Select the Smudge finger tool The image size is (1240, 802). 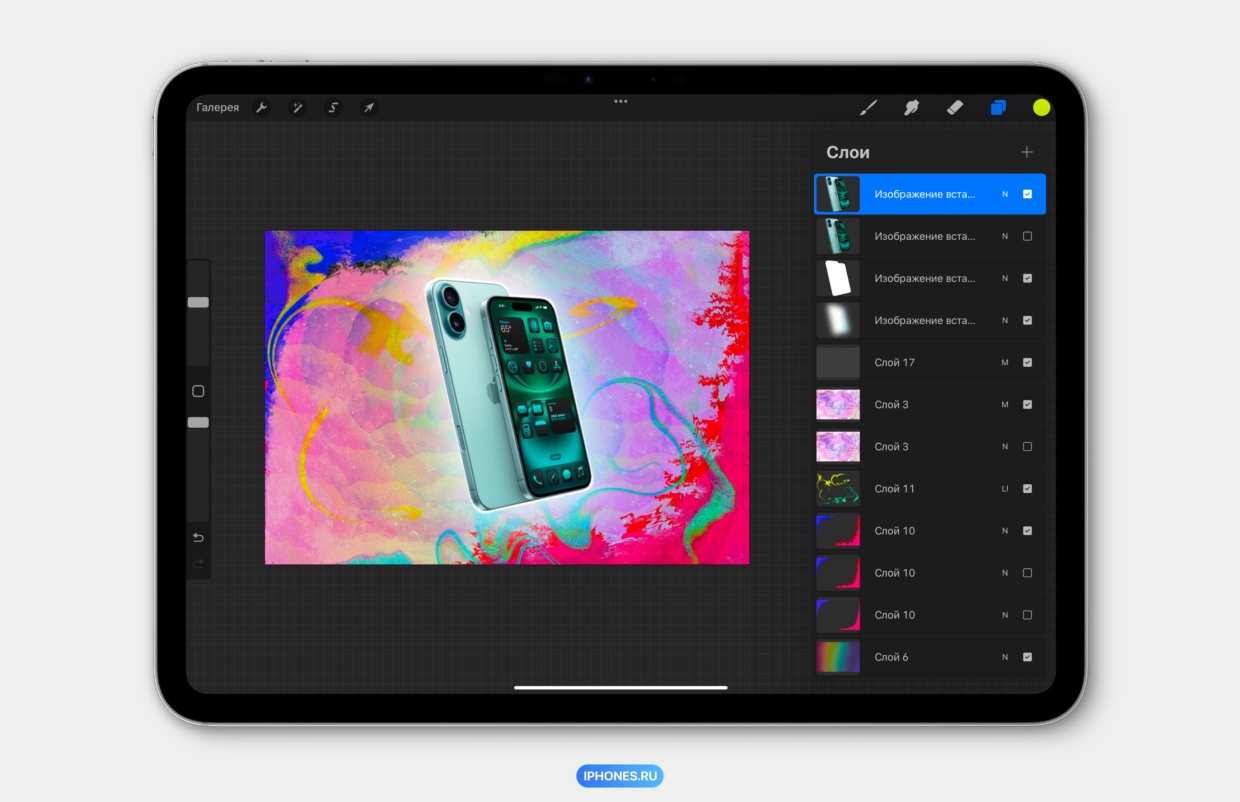(x=911, y=107)
